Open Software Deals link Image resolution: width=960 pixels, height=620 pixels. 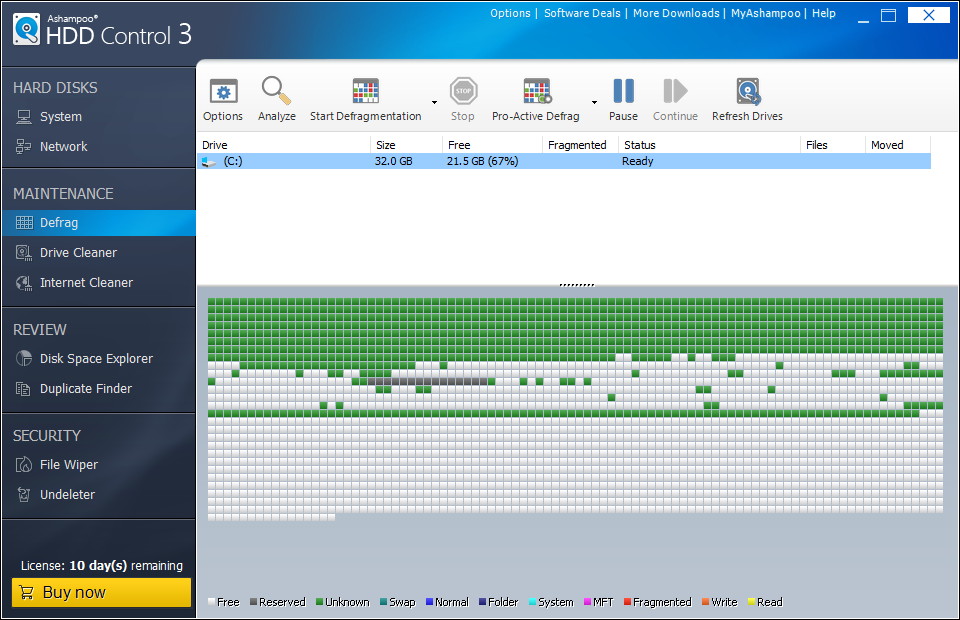[582, 13]
